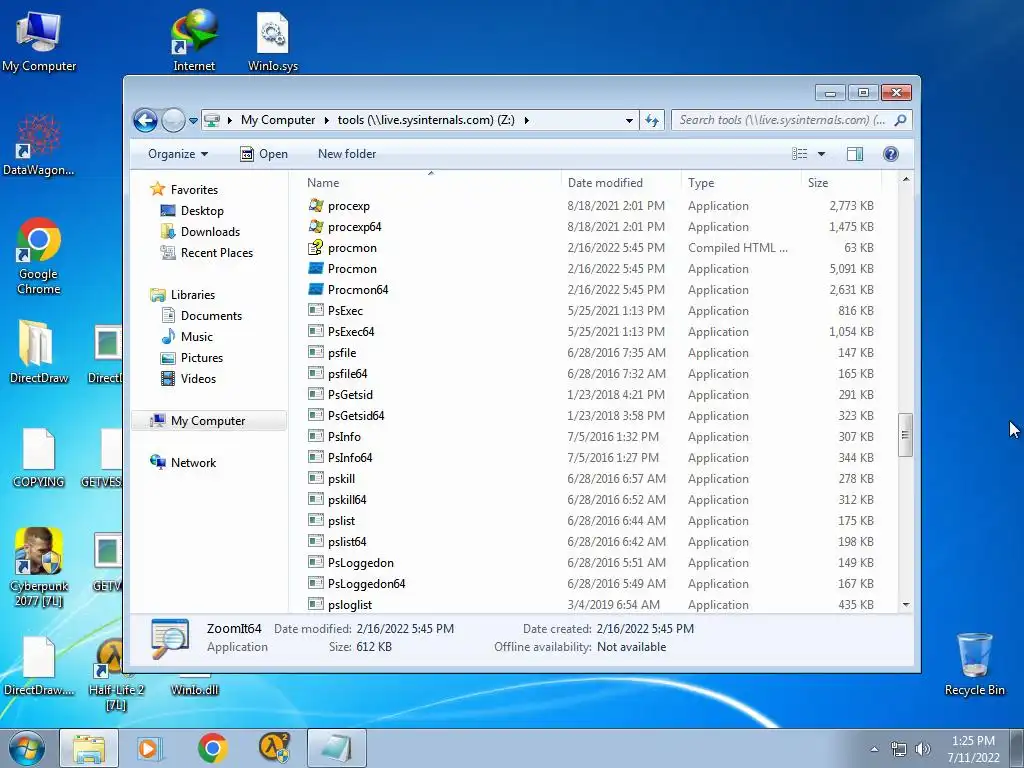
Task: Show the preview pane
Action: [x=854, y=154]
